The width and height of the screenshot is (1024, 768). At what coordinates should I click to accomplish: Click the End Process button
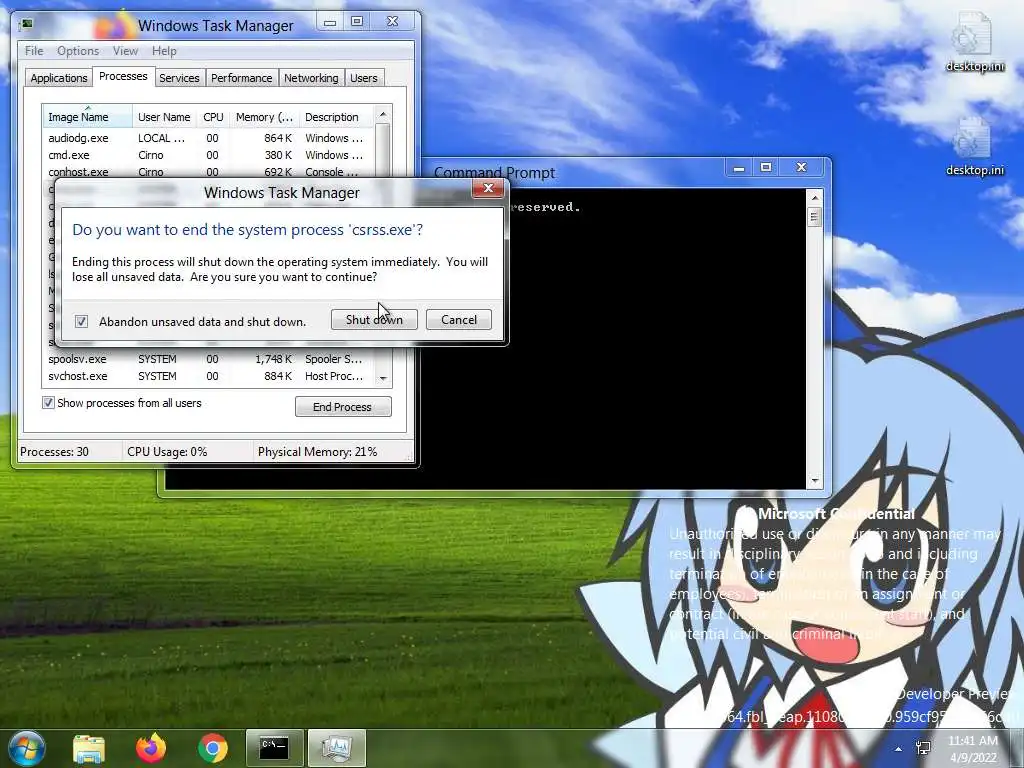click(x=343, y=406)
